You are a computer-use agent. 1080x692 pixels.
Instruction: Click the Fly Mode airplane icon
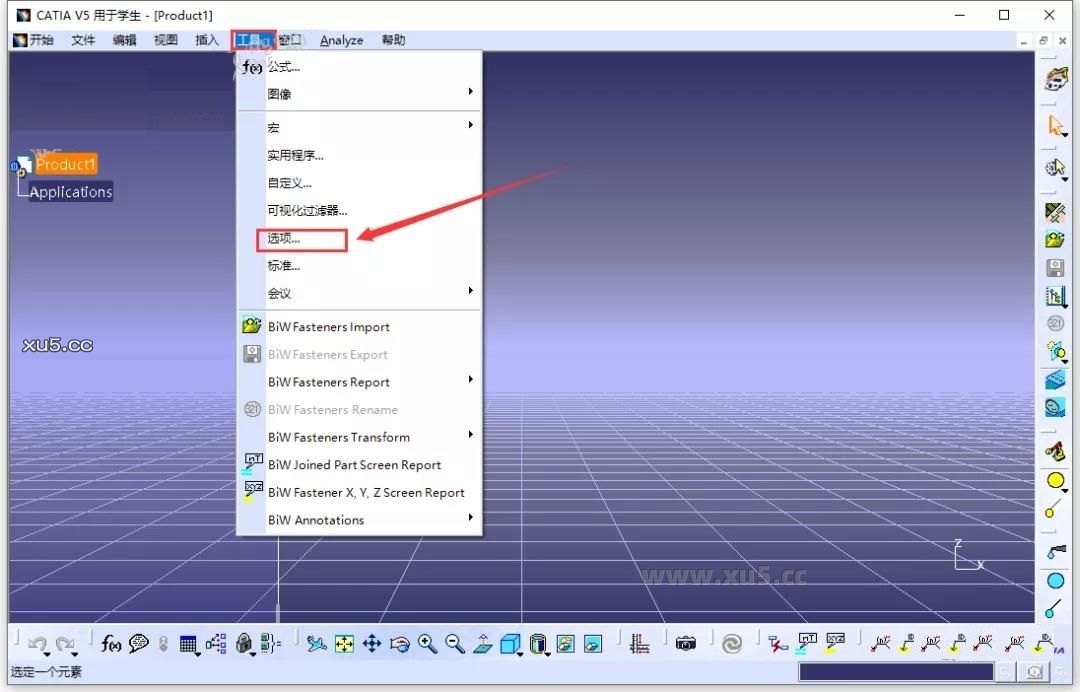[x=318, y=643]
